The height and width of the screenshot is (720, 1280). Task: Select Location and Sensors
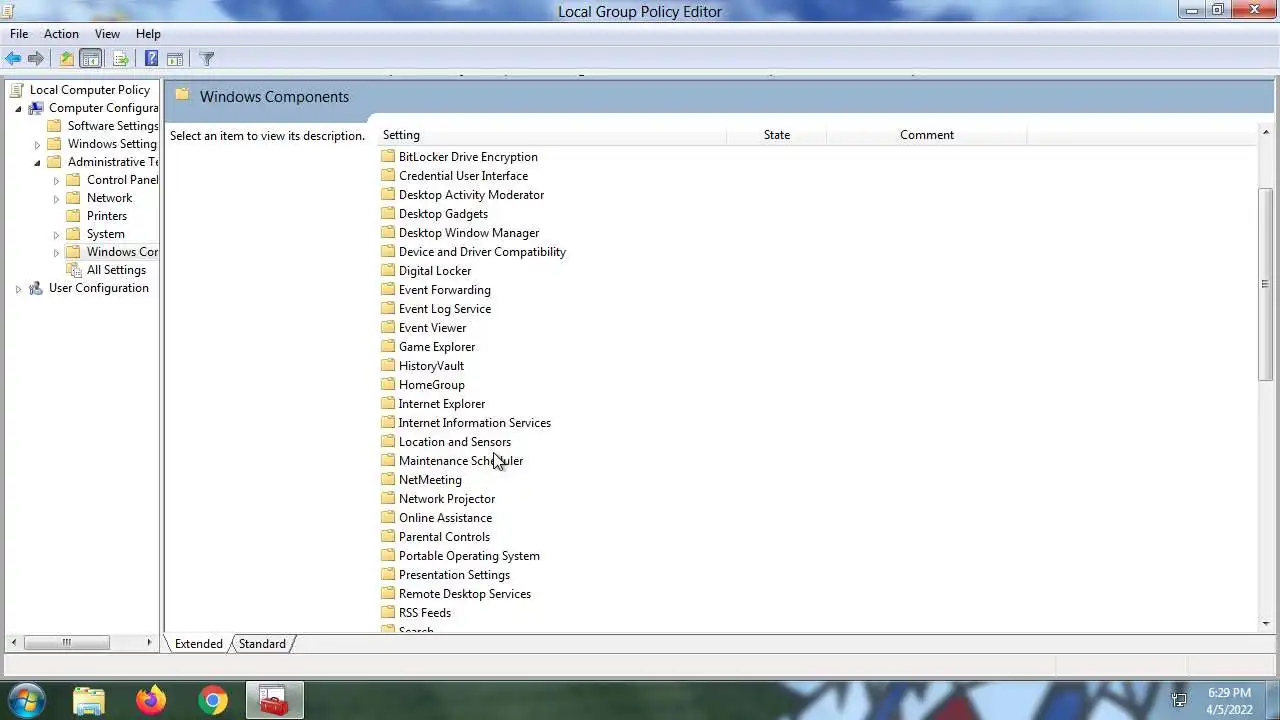(x=455, y=442)
